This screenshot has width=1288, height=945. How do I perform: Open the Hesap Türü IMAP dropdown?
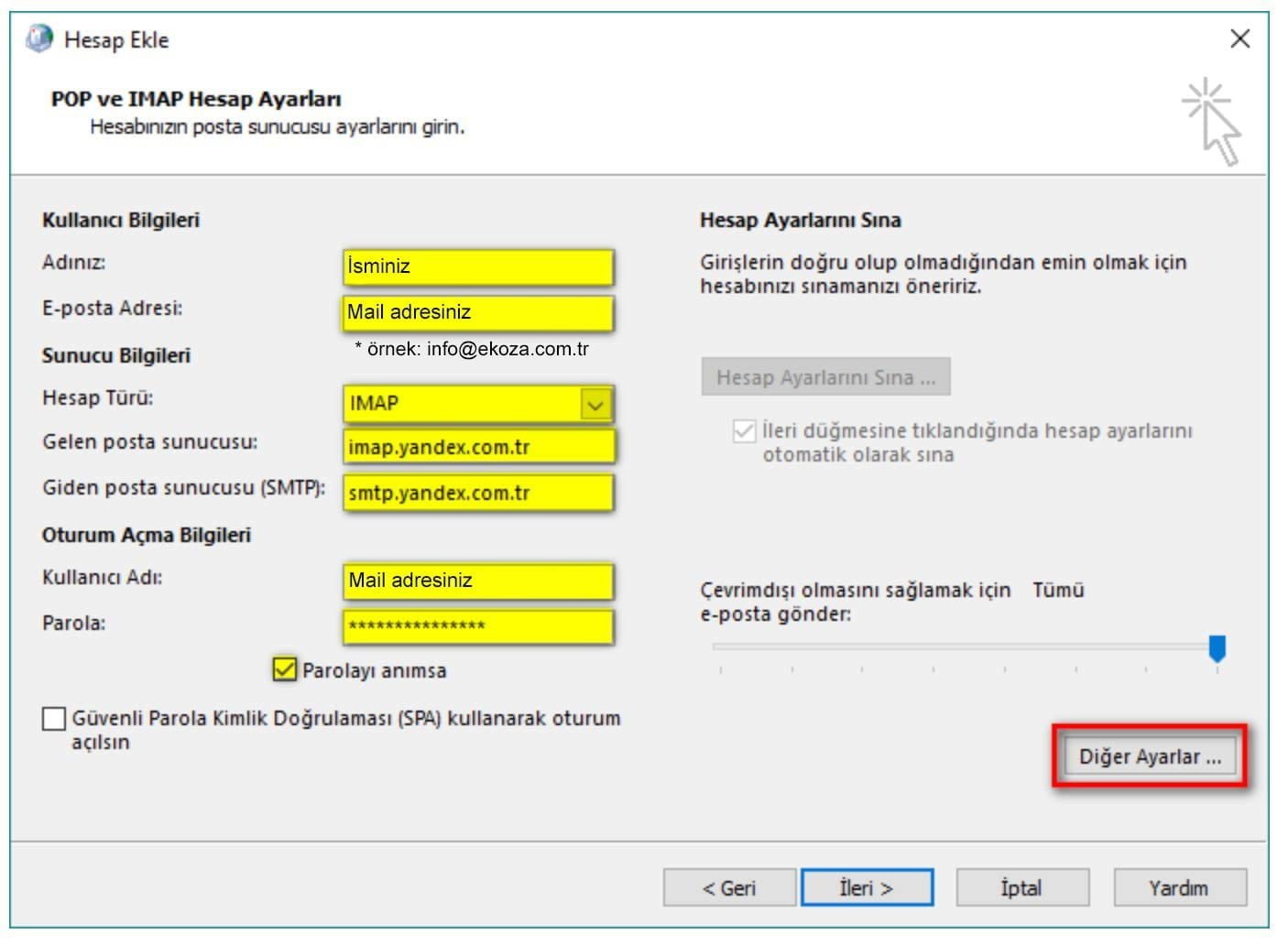595,404
